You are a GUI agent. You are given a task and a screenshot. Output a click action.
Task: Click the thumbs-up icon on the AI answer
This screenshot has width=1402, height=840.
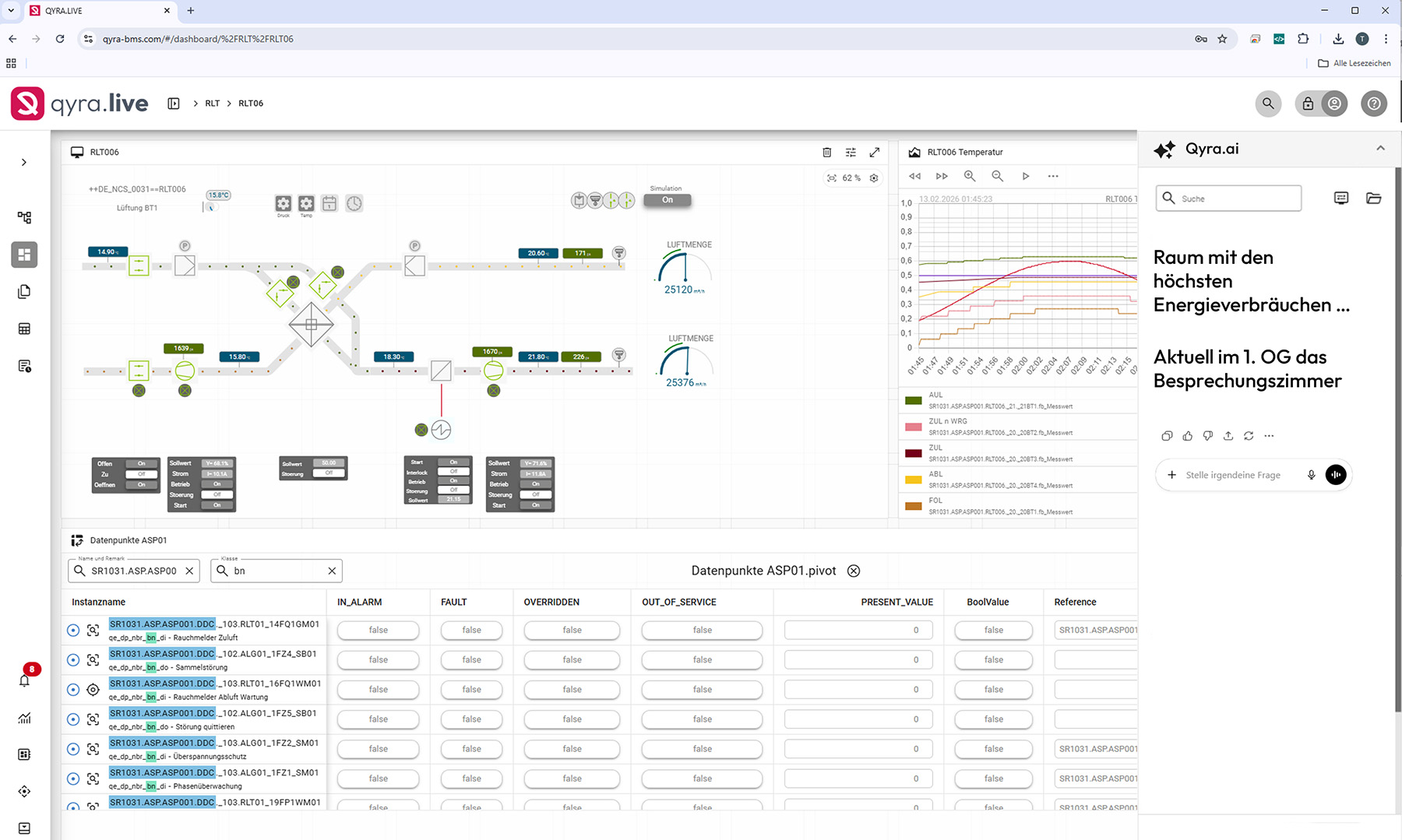1187,436
